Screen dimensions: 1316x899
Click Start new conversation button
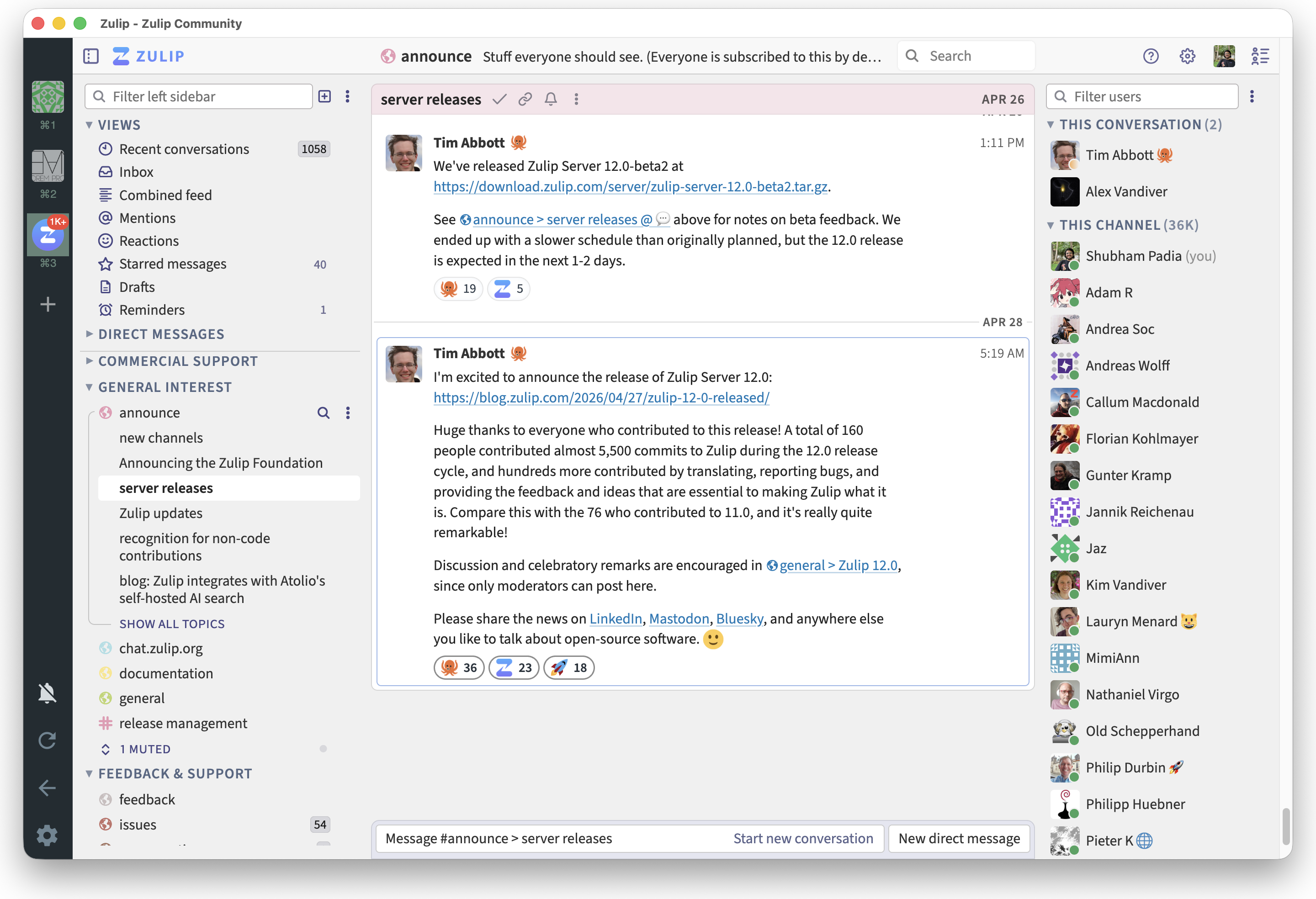803,838
